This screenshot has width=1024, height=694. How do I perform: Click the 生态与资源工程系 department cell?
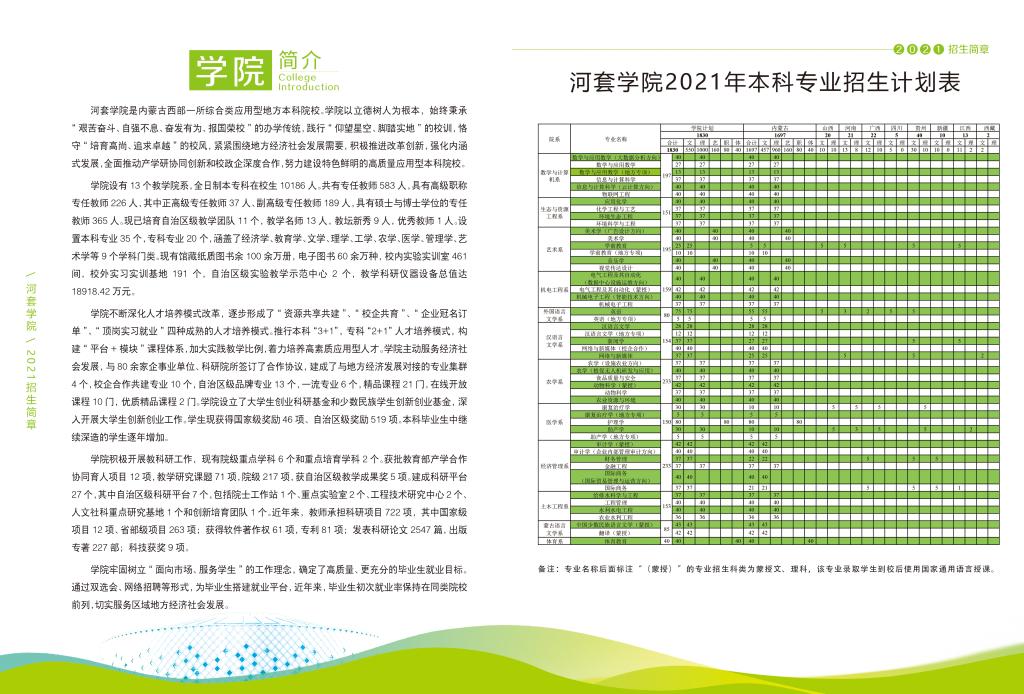point(554,212)
